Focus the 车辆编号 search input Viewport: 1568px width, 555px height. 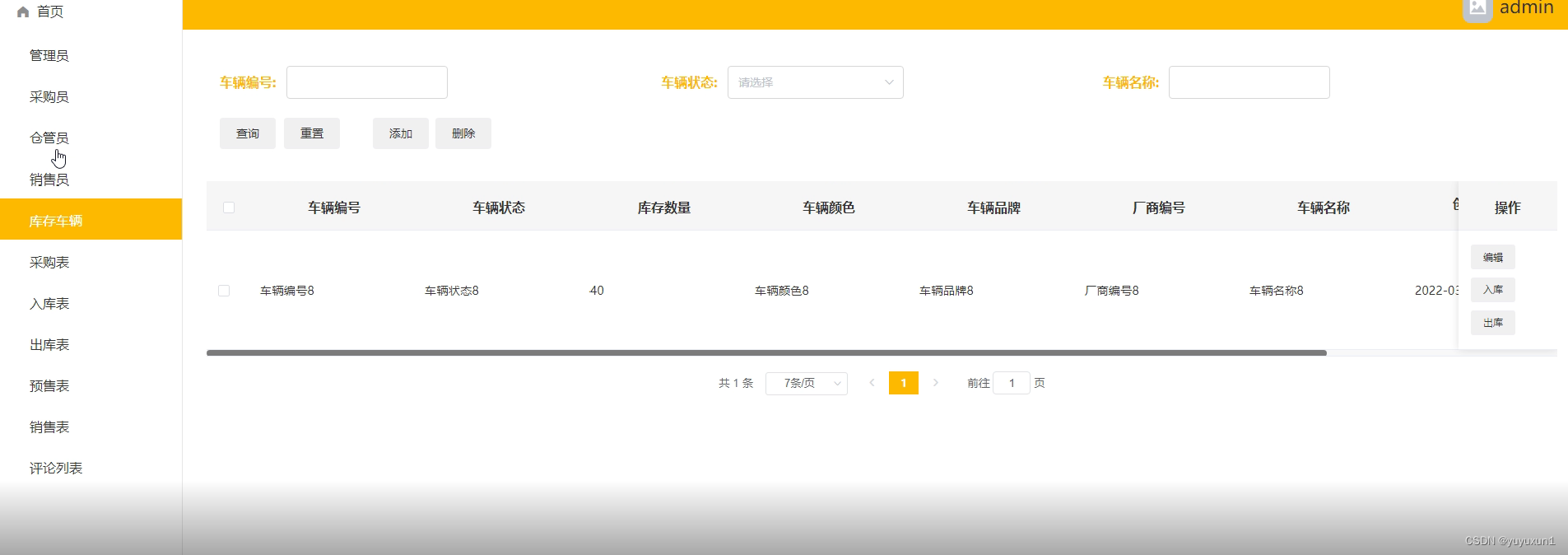pos(367,82)
